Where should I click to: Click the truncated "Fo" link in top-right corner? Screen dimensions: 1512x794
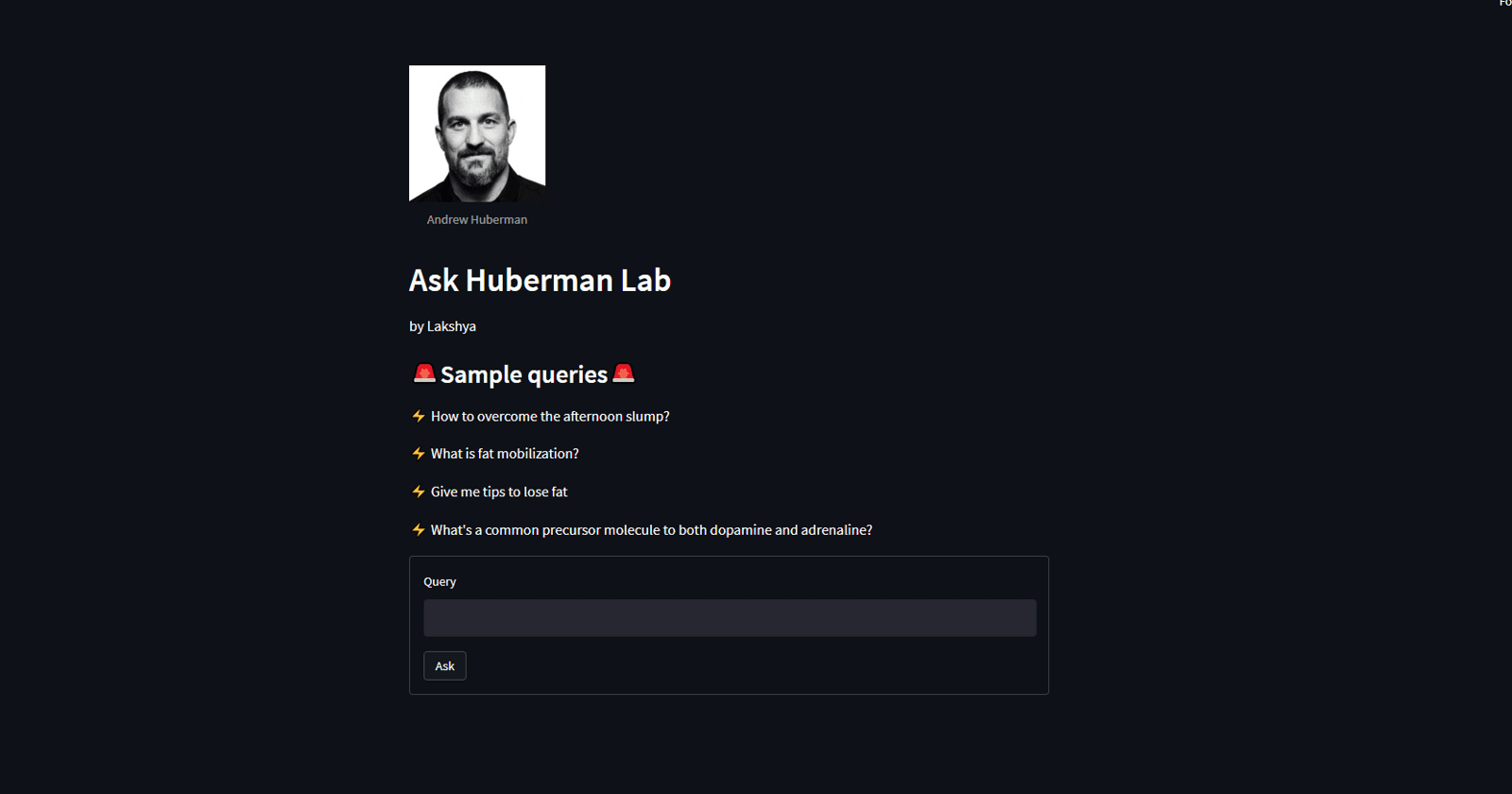(1504, 4)
